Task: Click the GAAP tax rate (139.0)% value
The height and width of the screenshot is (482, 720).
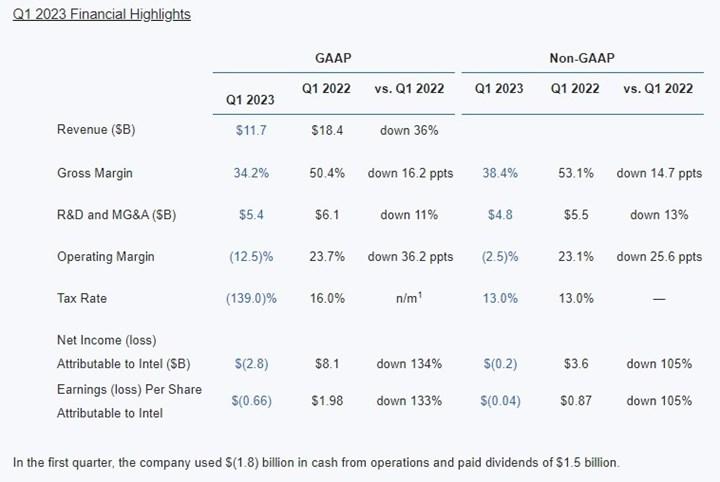Action: [x=251, y=298]
